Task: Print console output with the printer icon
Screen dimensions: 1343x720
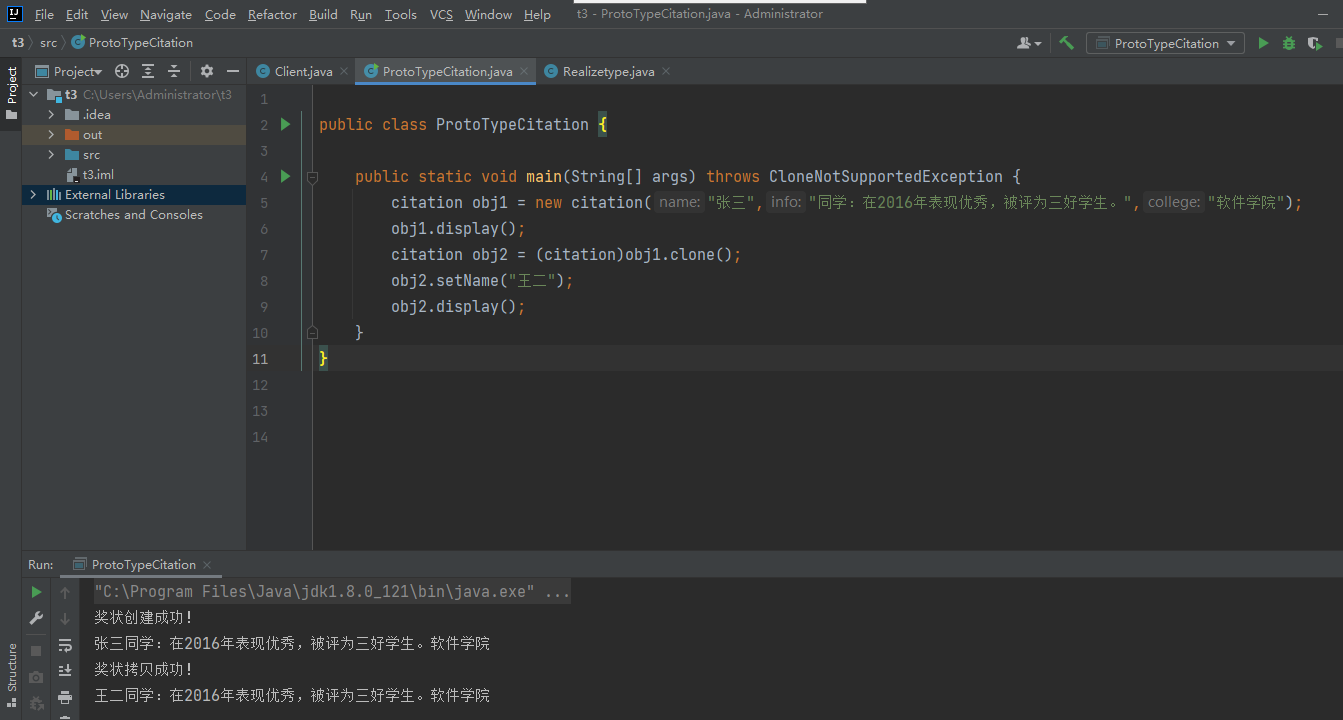Action: (x=65, y=697)
